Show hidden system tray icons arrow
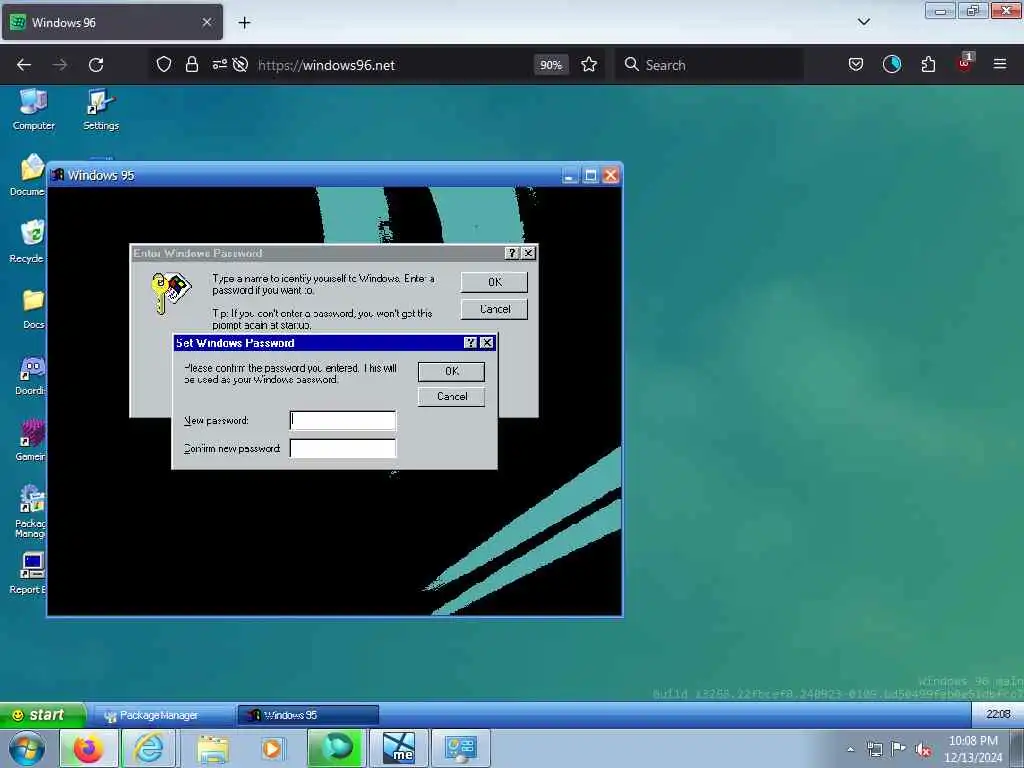The width and height of the screenshot is (1024, 768). point(850,749)
